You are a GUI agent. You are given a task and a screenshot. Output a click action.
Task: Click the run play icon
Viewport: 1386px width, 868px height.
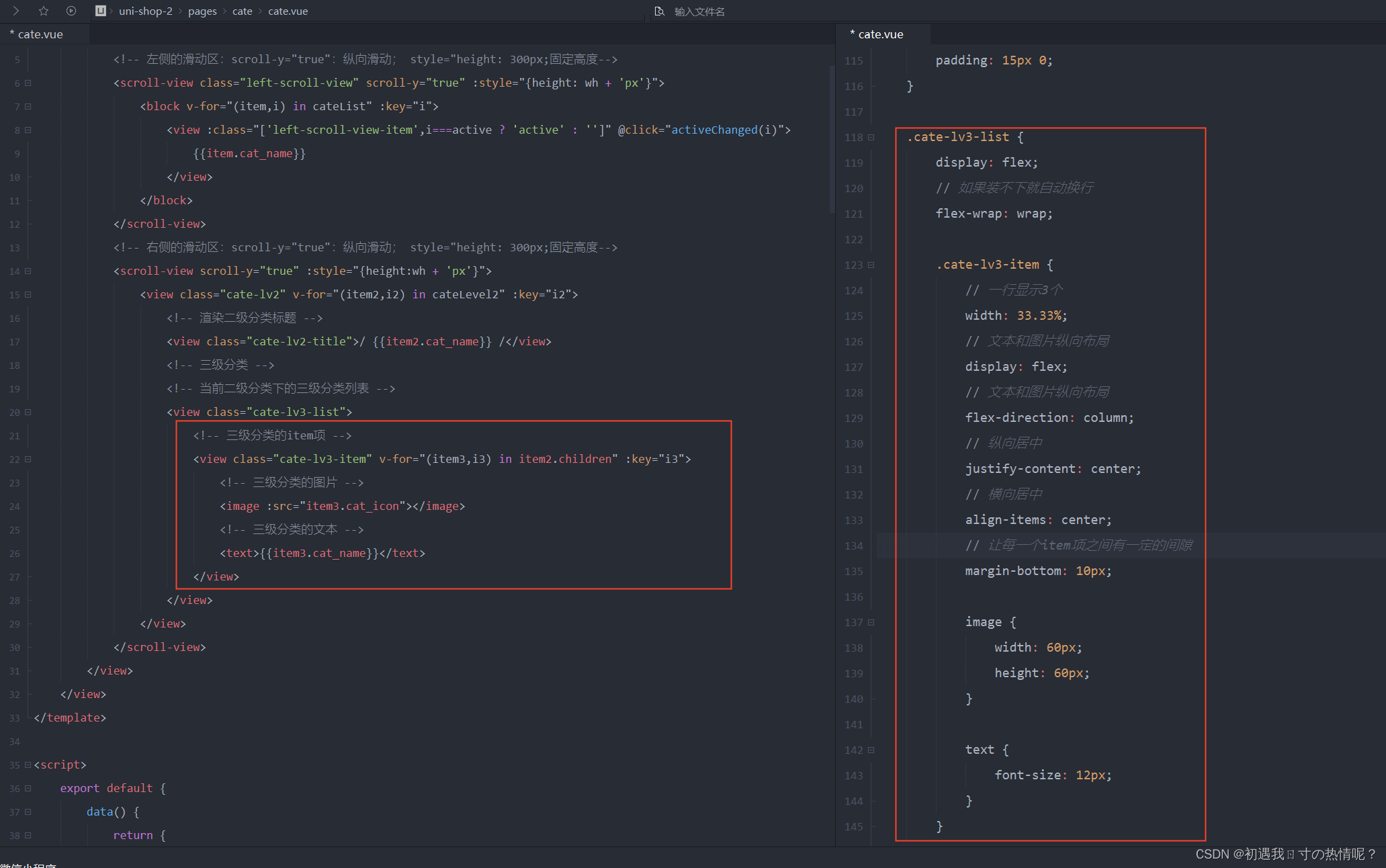[71, 11]
